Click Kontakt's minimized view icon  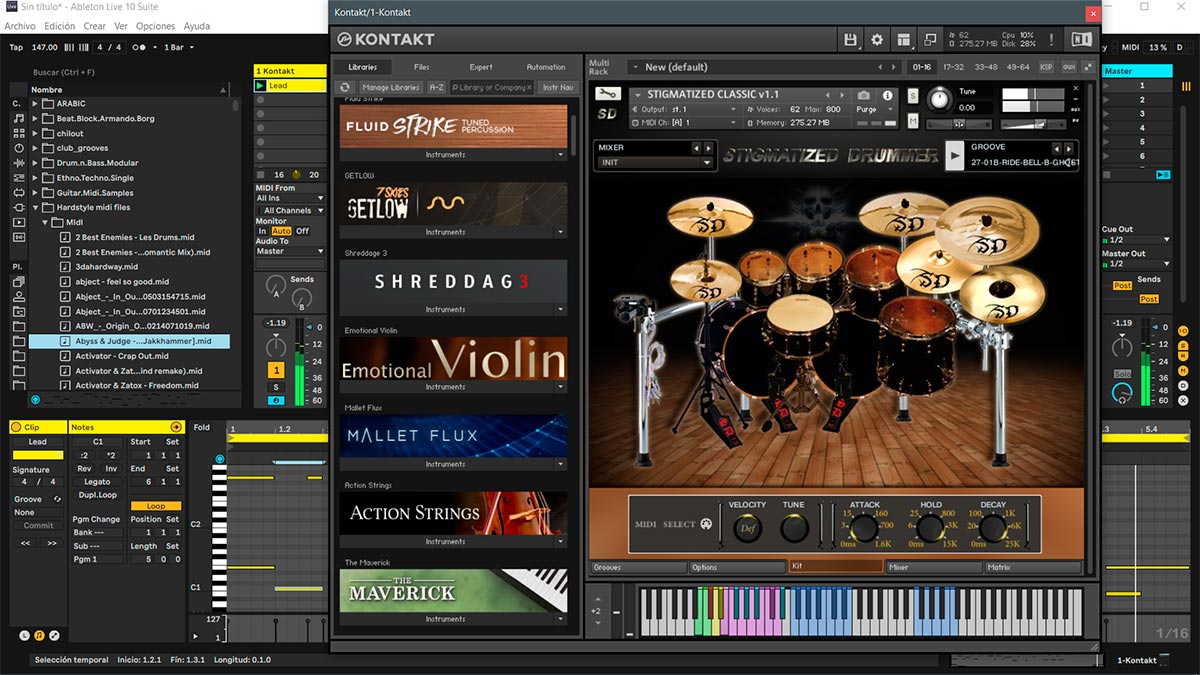coord(930,40)
